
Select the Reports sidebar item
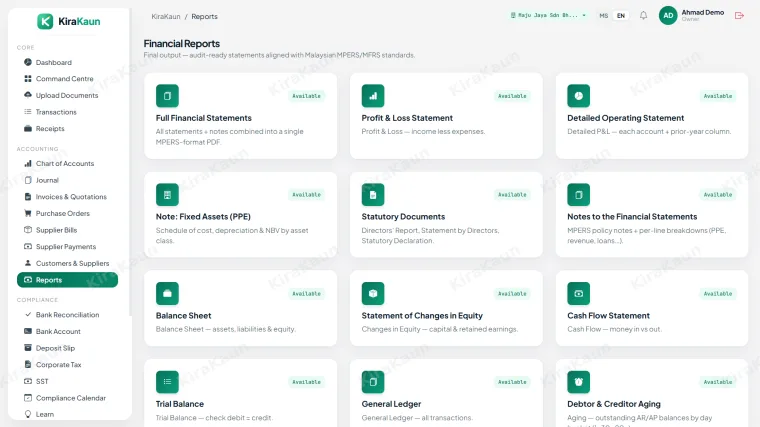(x=67, y=280)
